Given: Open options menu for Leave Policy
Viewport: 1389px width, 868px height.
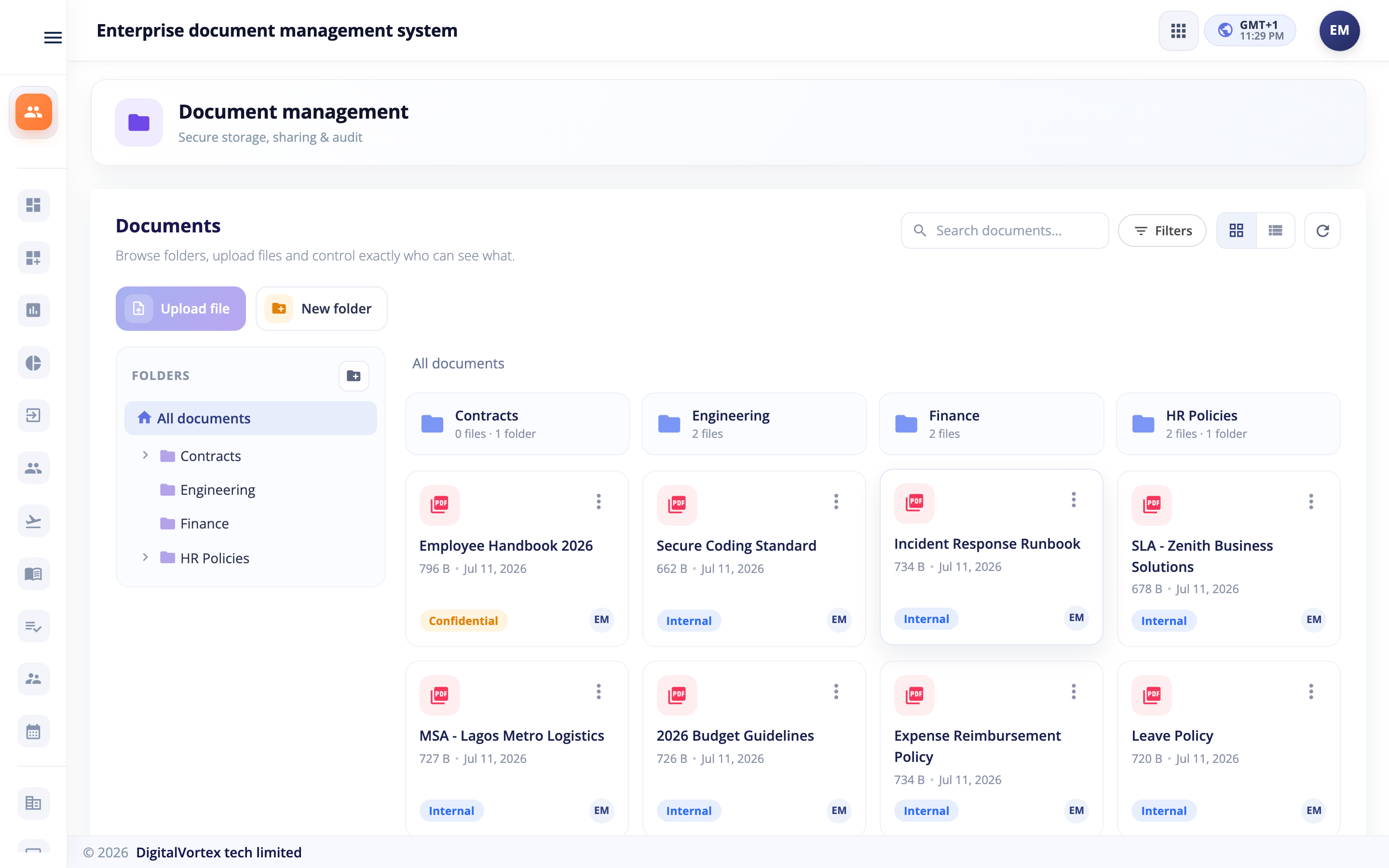Looking at the screenshot, I should [1311, 692].
